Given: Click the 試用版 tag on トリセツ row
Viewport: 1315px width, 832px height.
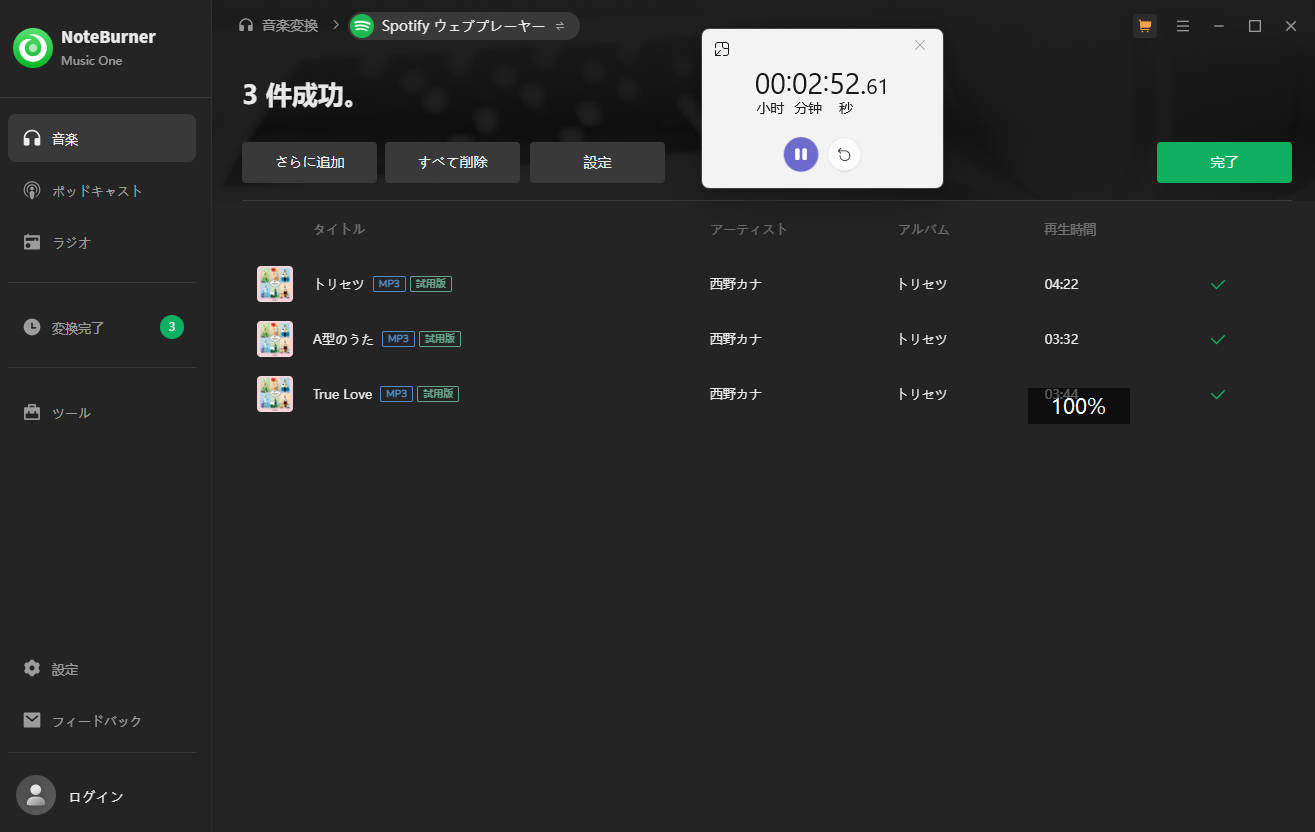Looking at the screenshot, I should pyautogui.click(x=431, y=284).
